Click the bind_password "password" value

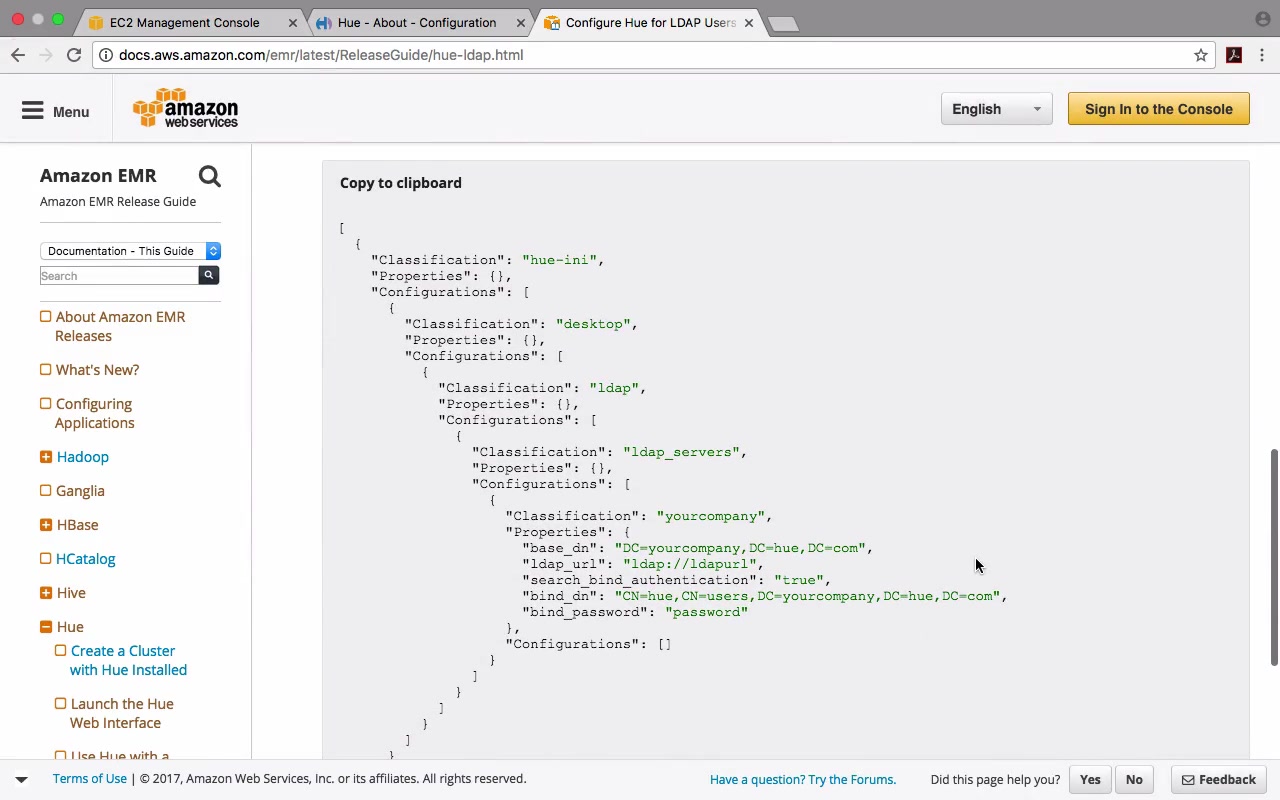tap(706, 612)
